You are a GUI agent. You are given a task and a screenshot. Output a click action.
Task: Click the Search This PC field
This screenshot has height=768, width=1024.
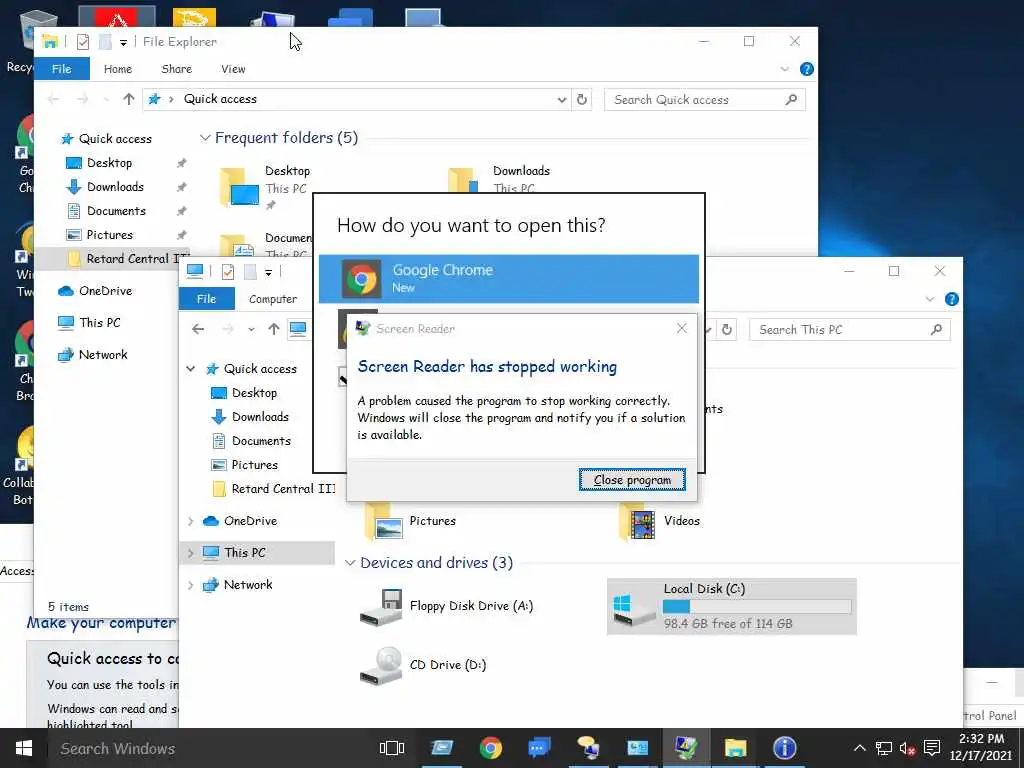(x=850, y=330)
